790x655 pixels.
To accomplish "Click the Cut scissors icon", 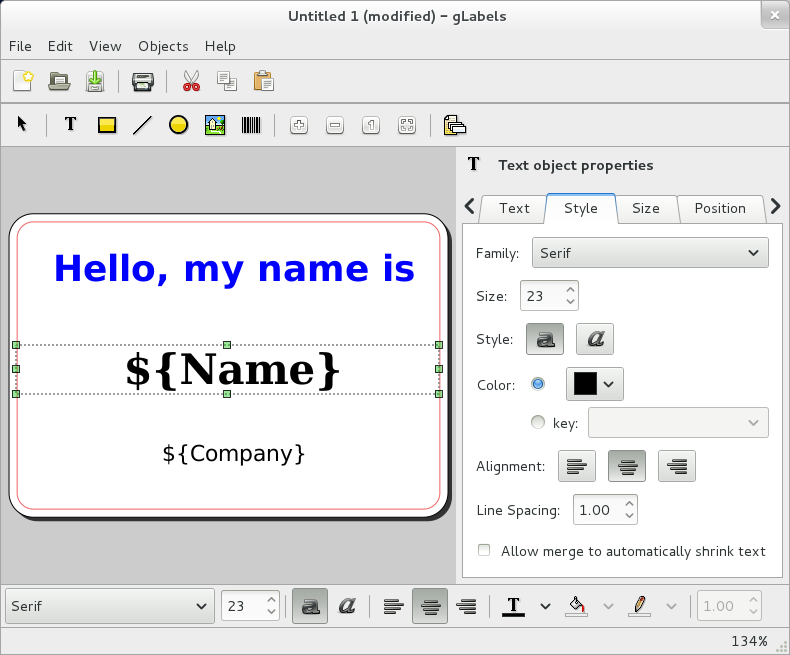I will [x=191, y=81].
